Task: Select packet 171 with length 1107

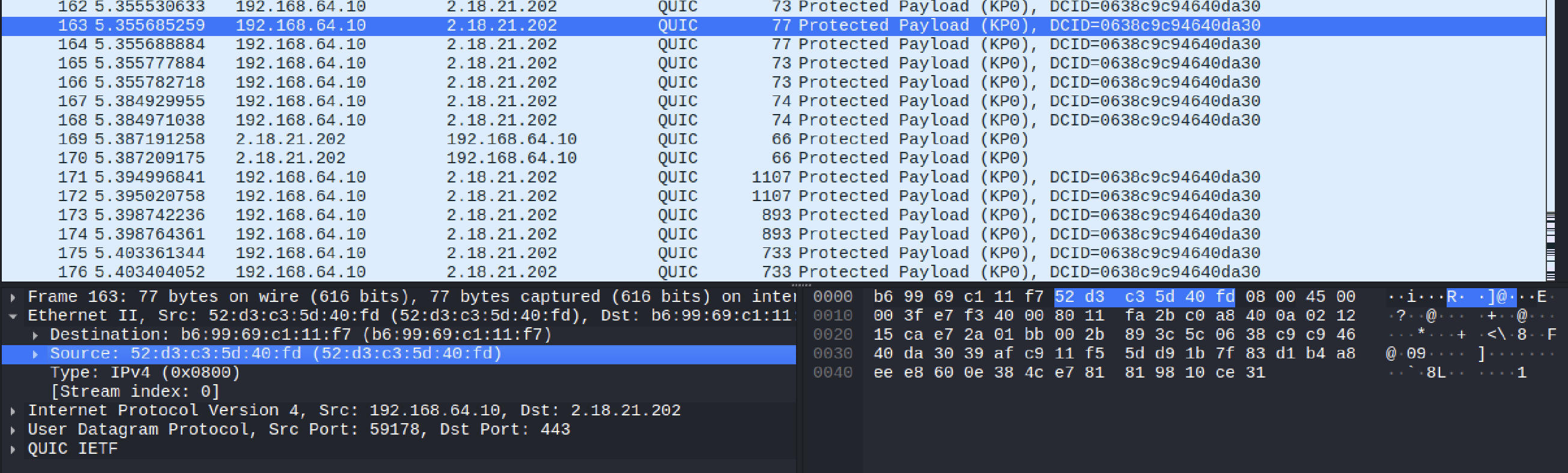Action: pyautogui.click(x=773, y=177)
